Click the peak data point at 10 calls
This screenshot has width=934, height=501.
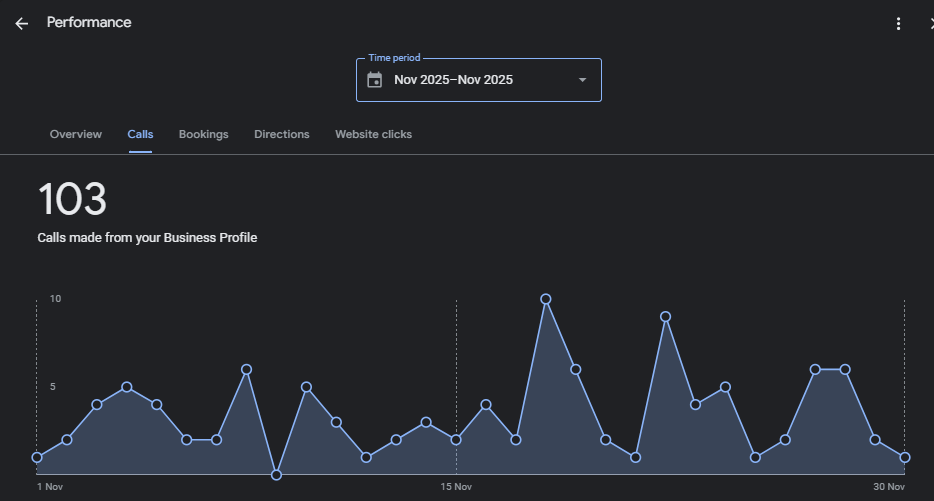click(x=546, y=299)
